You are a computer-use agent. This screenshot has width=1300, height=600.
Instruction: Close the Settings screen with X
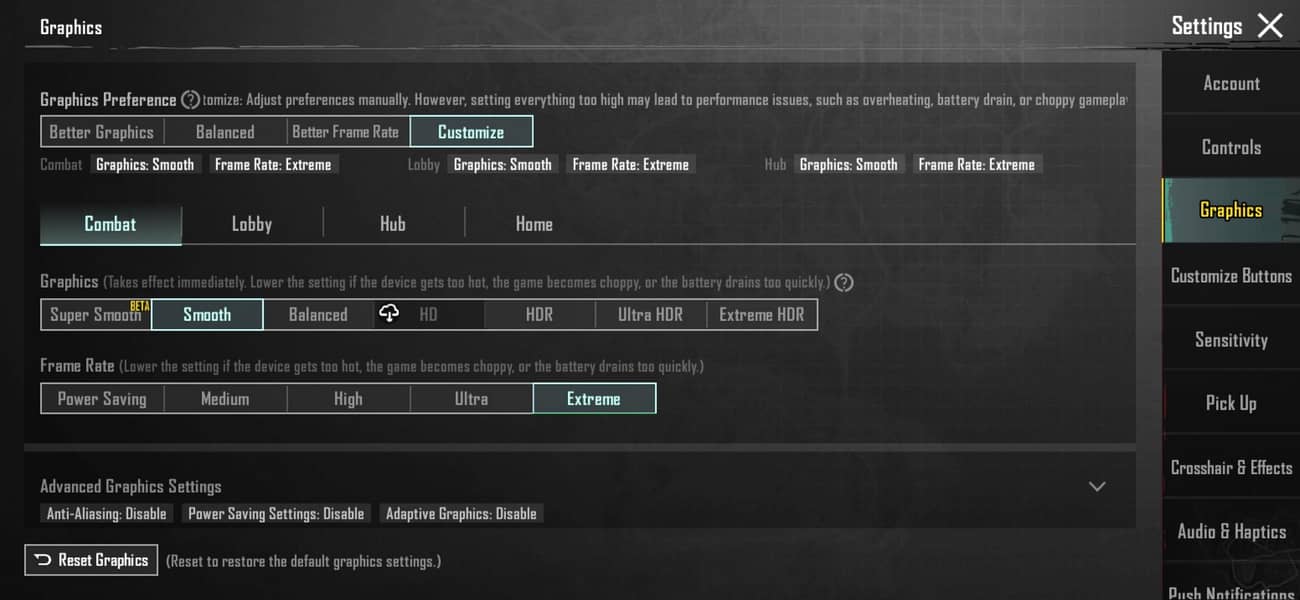coord(1270,26)
